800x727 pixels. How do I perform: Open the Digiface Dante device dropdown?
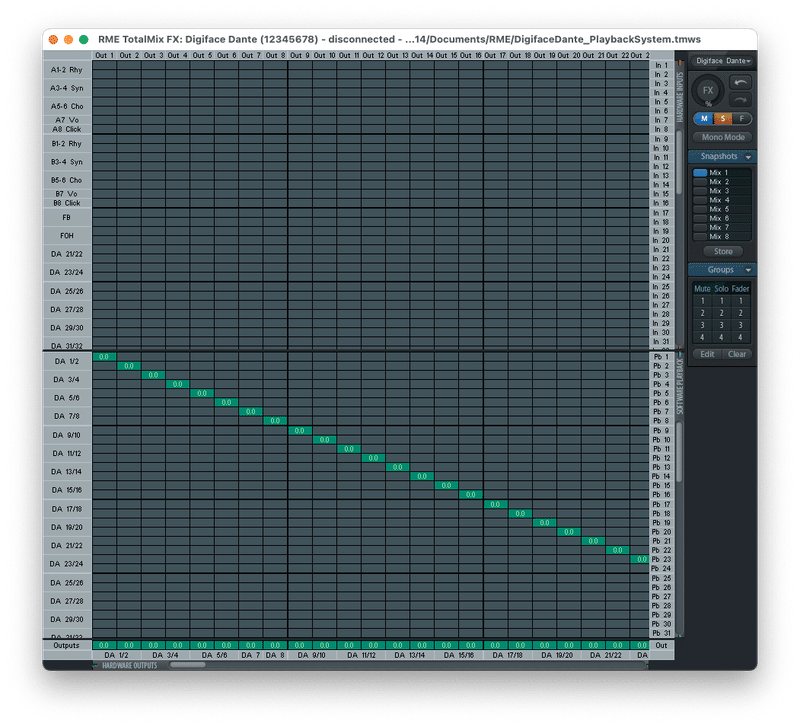[x=722, y=61]
